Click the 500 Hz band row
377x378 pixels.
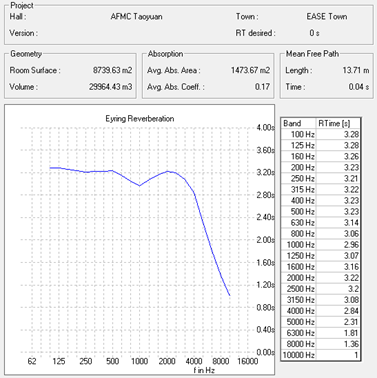[x=321, y=212]
